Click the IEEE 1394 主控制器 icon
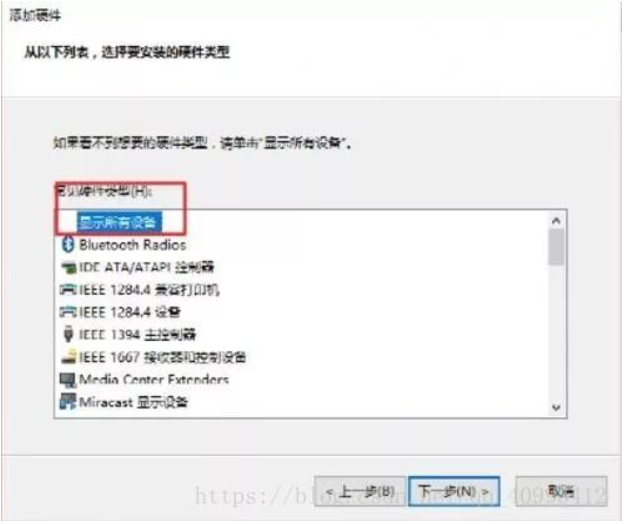This screenshot has width=624, height=524. (x=68, y=334)
